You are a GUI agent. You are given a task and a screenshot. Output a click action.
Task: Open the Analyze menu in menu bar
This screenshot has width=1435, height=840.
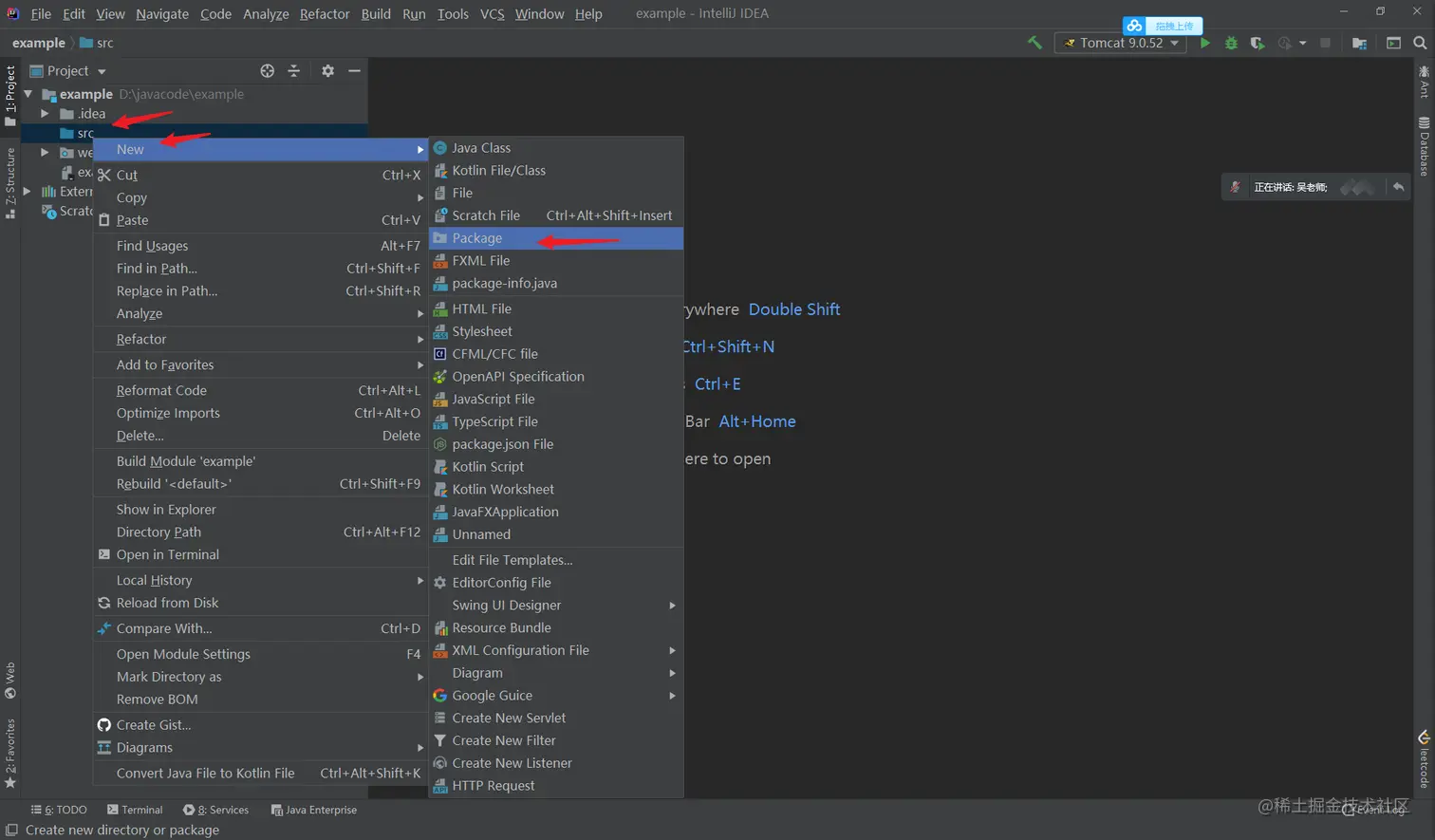(266, 14)
